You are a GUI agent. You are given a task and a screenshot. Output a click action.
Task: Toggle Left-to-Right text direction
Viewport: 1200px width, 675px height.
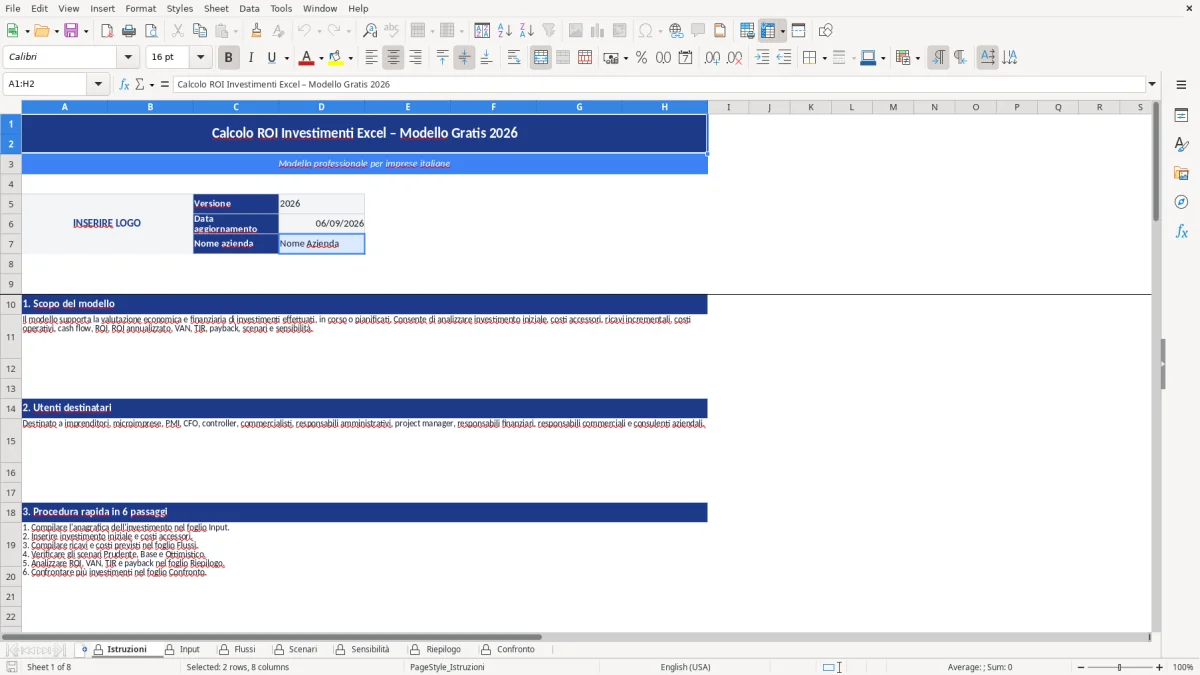tap(938, 58)
